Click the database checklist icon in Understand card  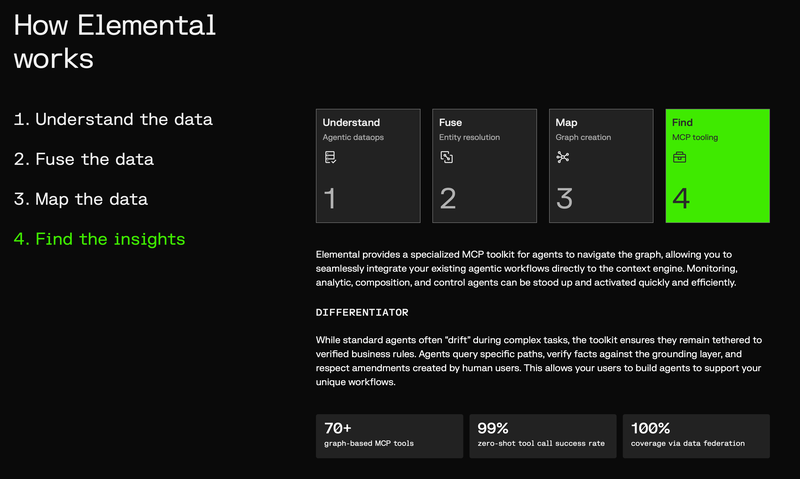pyautogui.click(x=330, y=157)
